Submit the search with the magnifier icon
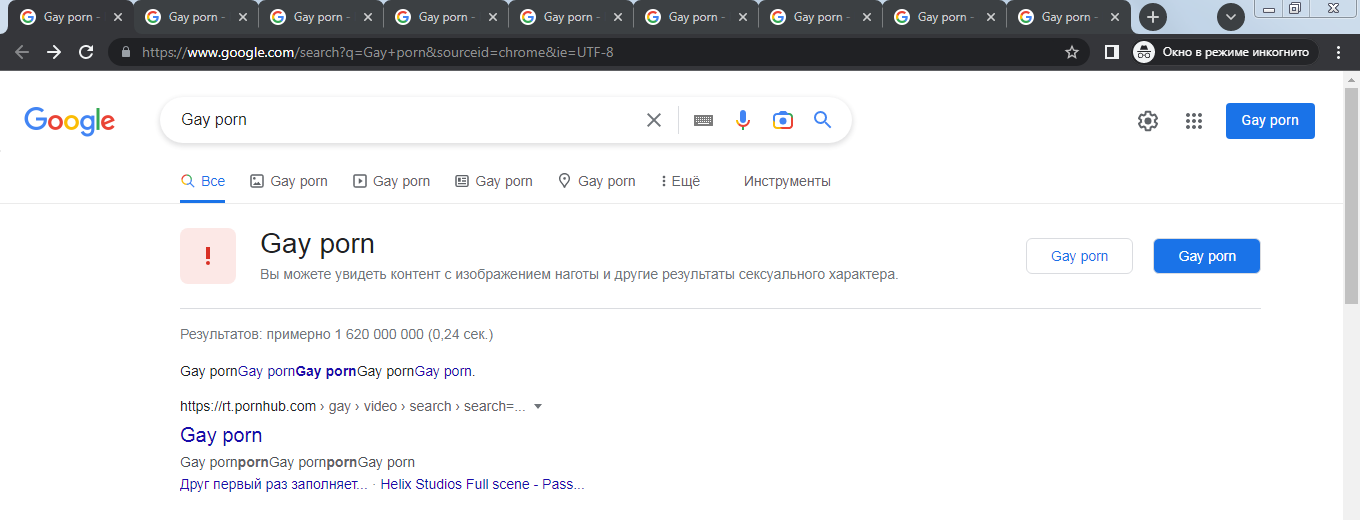The image size is (1360, 520). (x=823, y=120)
